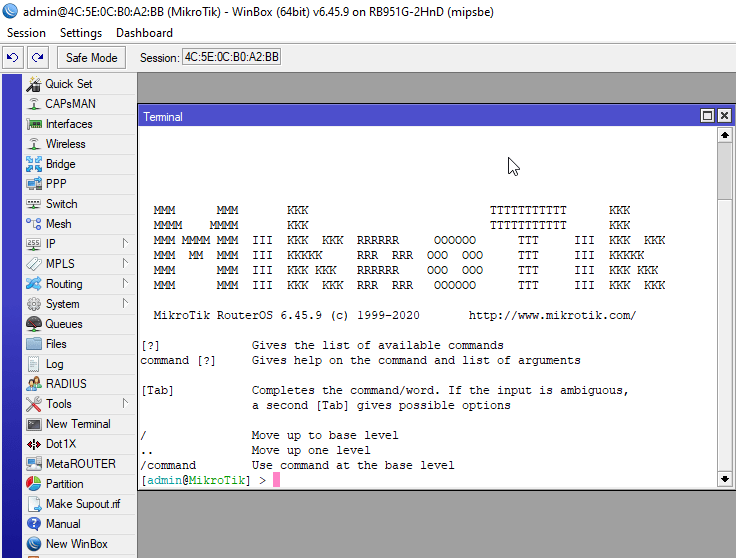Click the redo arrow icon in toolbar
736x558 pixels.
(x=37, y=58)
